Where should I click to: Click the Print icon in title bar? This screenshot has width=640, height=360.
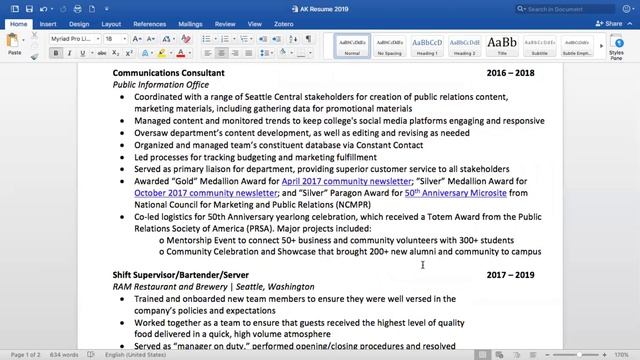[x=78, y=9]
